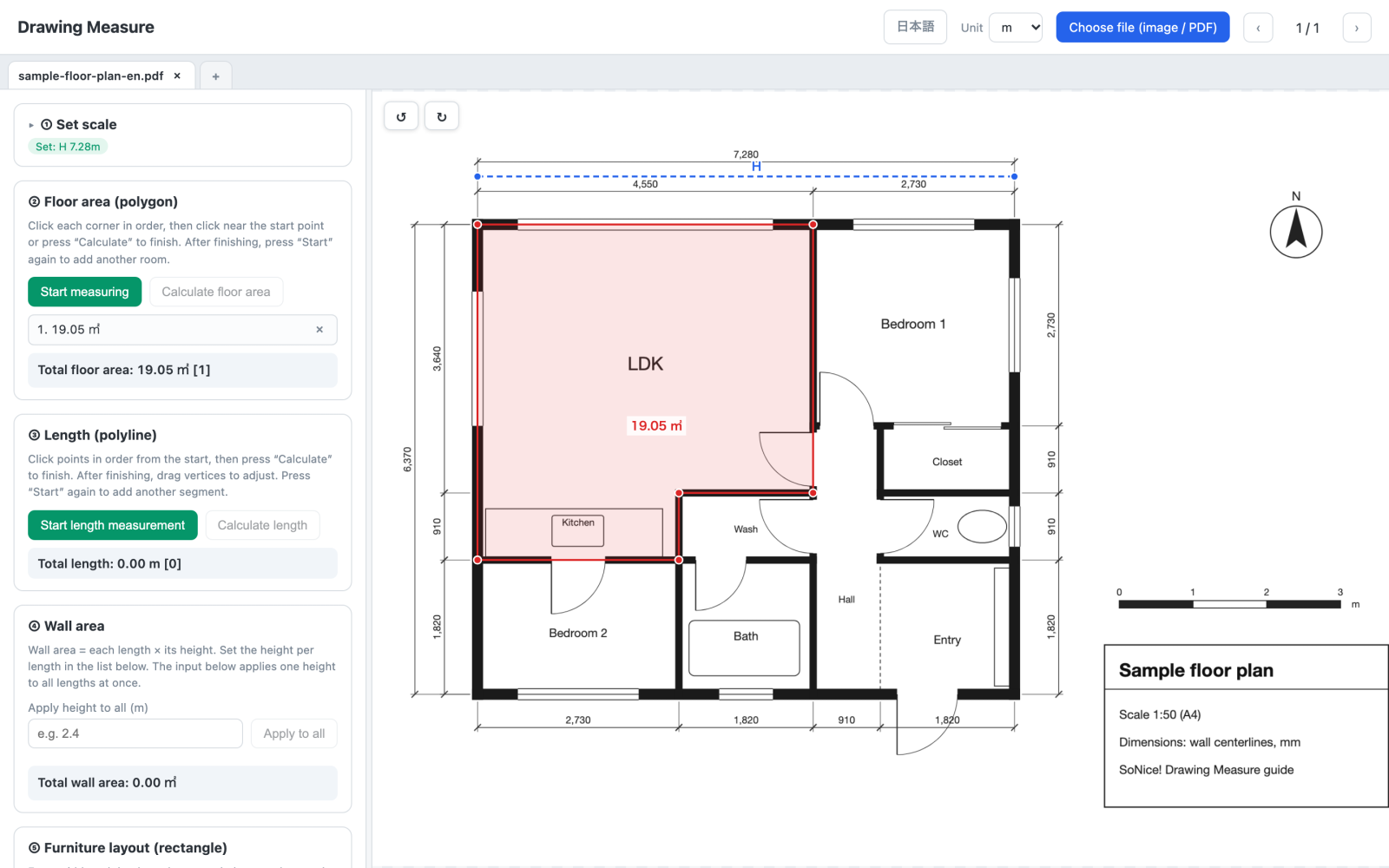Click the Floor area (polygon) heading
The image size is (1389, 868).
click(x=103, y=201)
